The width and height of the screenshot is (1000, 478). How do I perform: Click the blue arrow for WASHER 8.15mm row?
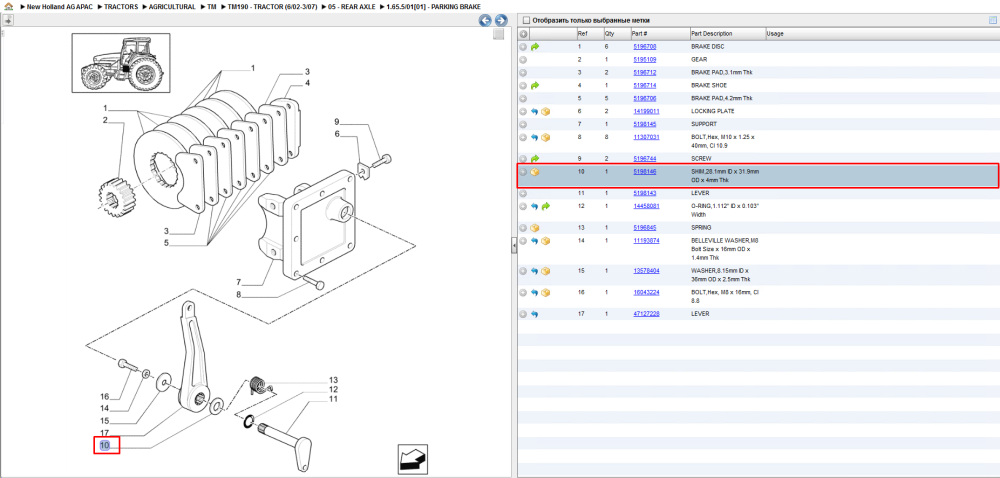pyautogui.click(x=534, y=271)
